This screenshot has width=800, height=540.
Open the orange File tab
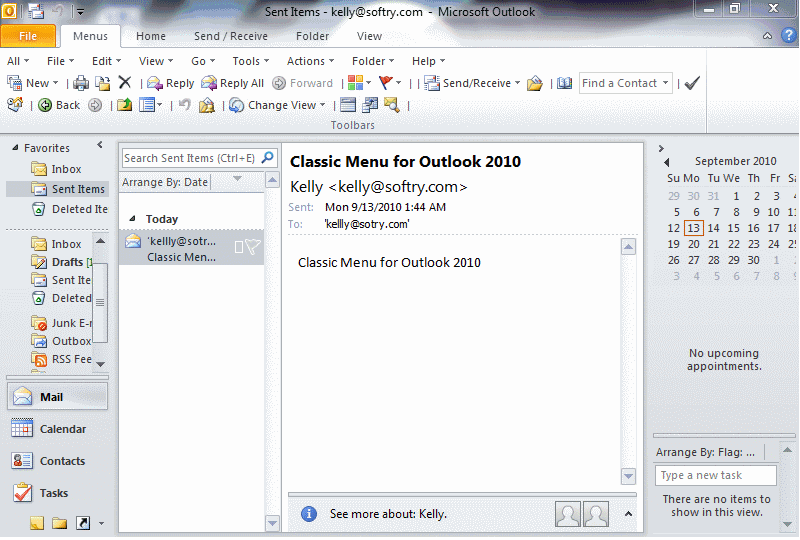tap(28, 36)
